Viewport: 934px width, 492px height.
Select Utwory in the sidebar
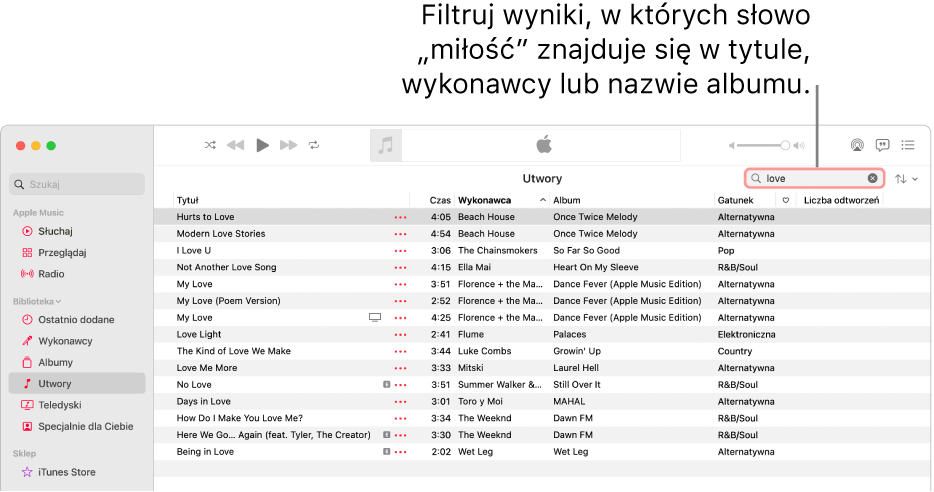coord(77,384)
